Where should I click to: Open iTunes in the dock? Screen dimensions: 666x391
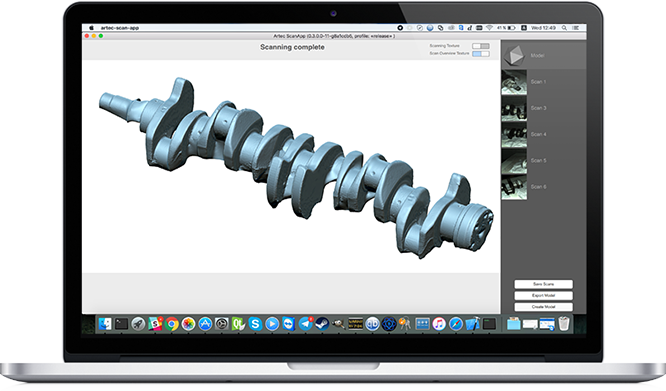[439, 324]
